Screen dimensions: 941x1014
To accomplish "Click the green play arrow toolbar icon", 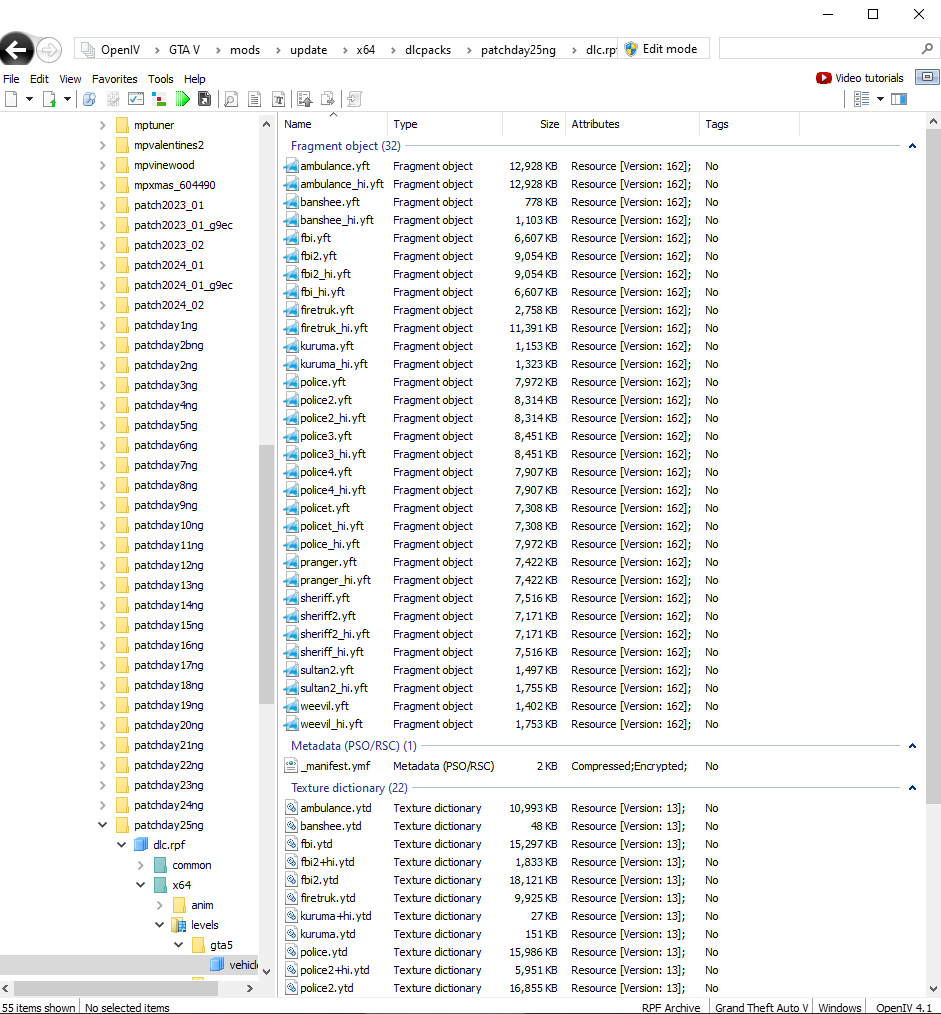I will click(182, 99).
